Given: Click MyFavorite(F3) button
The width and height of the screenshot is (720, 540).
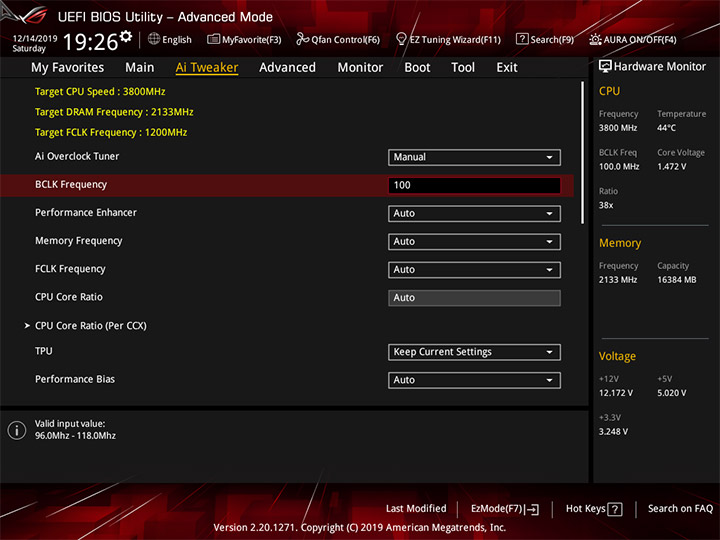Looking at the screenshot, I should tap(244, 39).
